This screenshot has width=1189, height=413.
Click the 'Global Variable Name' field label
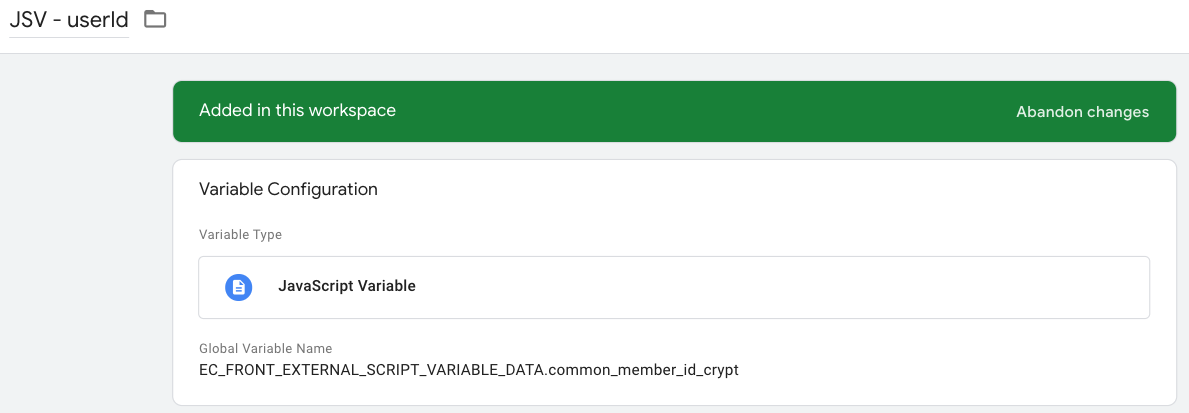tap(265, 349)
